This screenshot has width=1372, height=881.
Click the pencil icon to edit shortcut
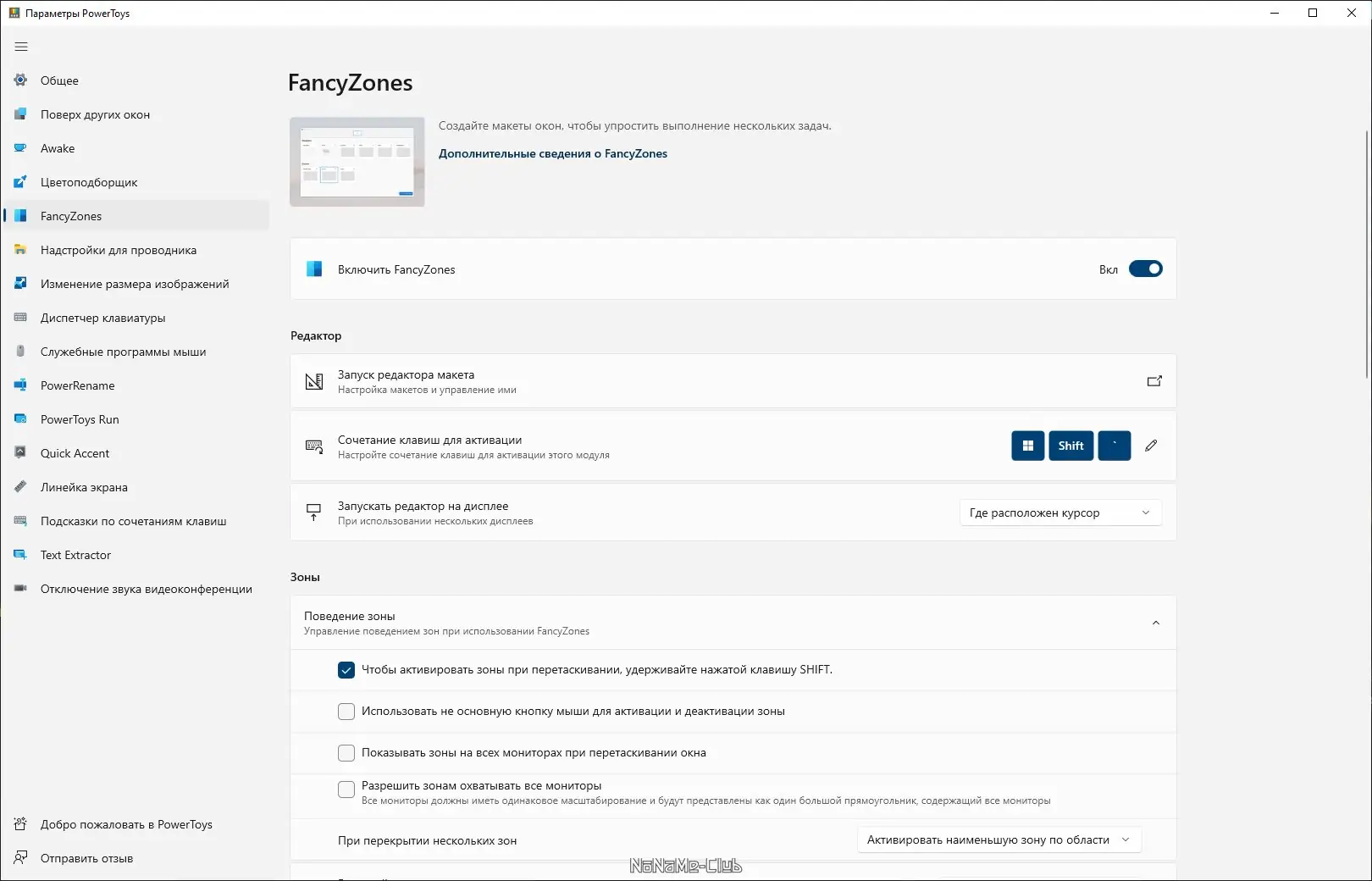(1151, 446)
